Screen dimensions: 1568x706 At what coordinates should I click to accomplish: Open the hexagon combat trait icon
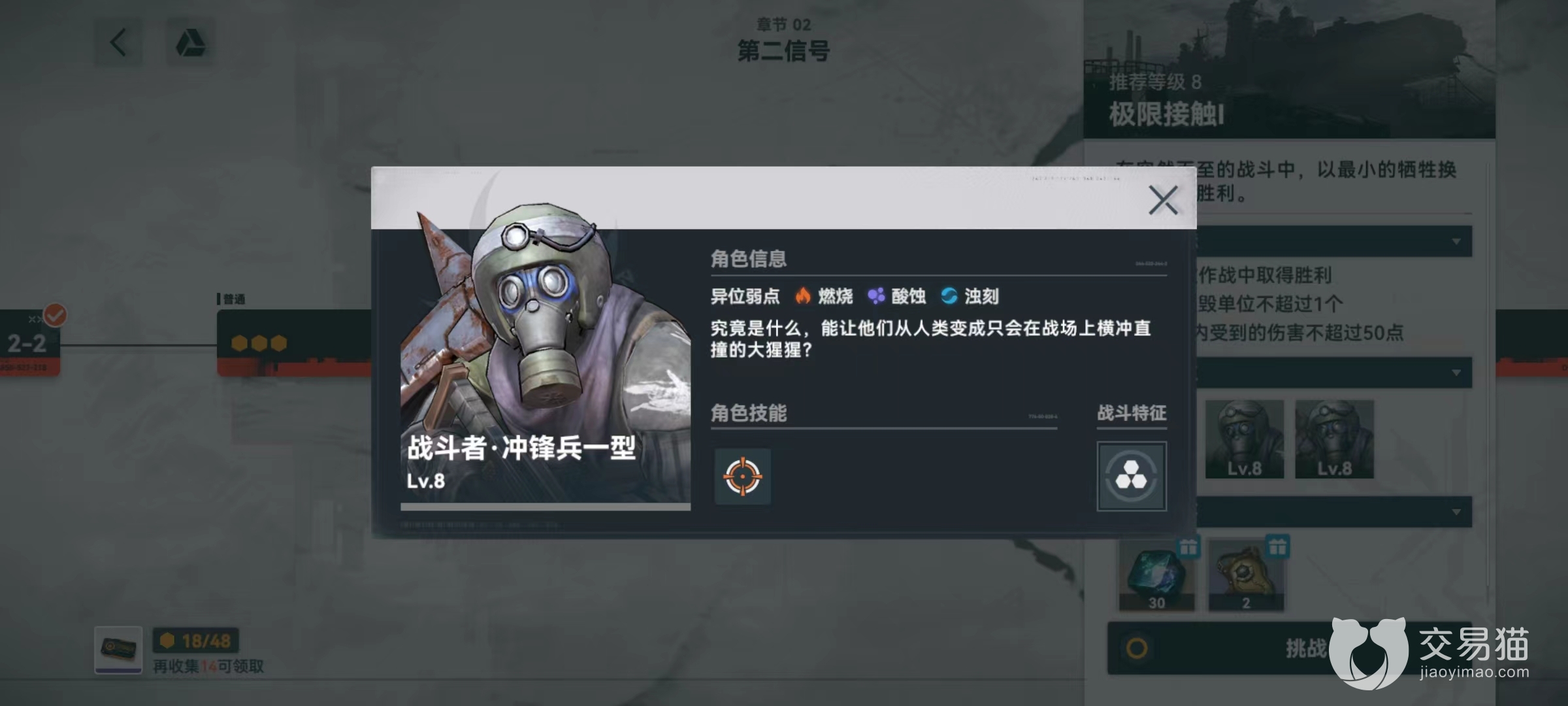pyautogui.click(x=1132, y=477)
